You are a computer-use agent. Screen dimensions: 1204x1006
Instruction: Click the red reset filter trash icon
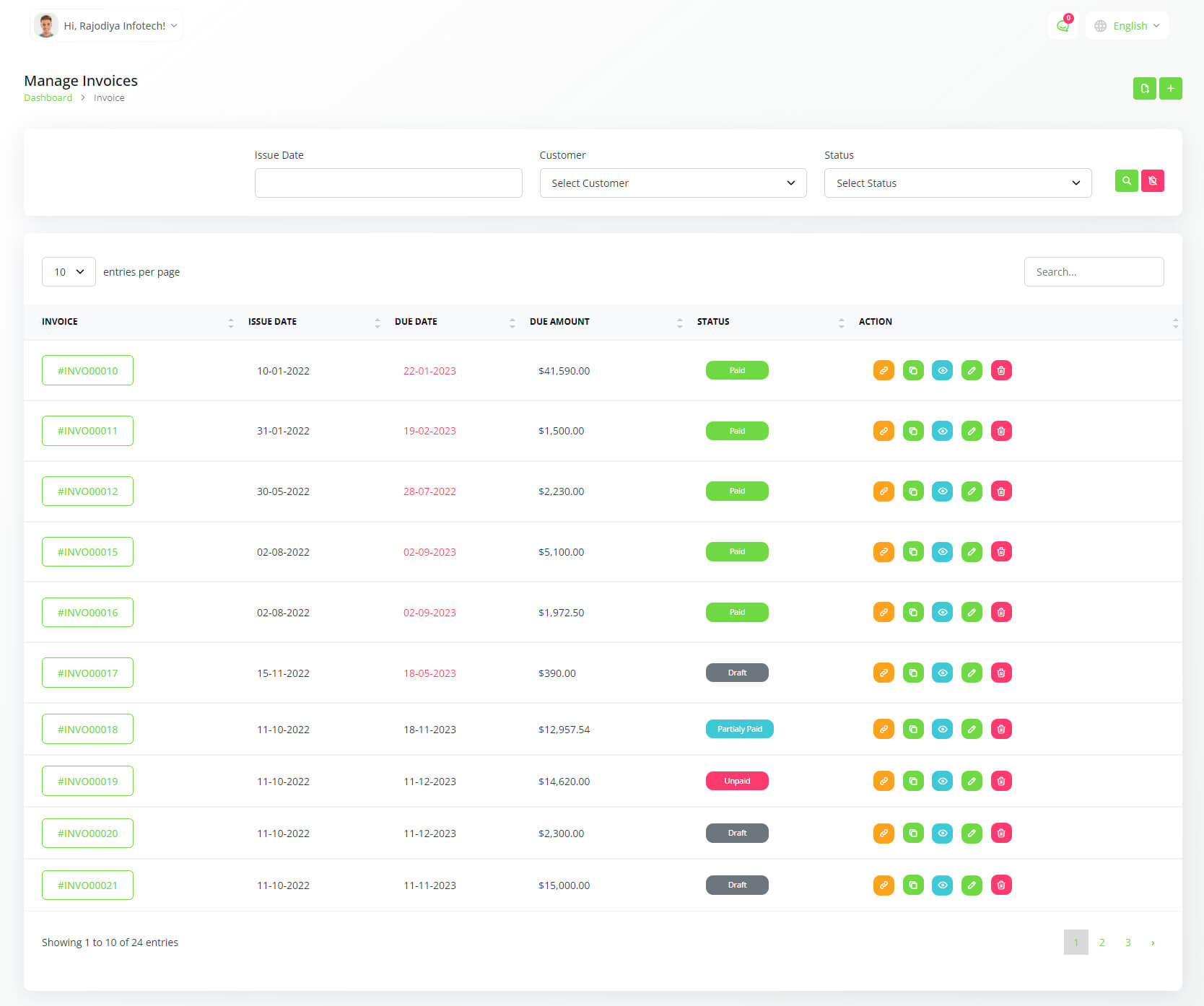click(x=1152, y=180)
